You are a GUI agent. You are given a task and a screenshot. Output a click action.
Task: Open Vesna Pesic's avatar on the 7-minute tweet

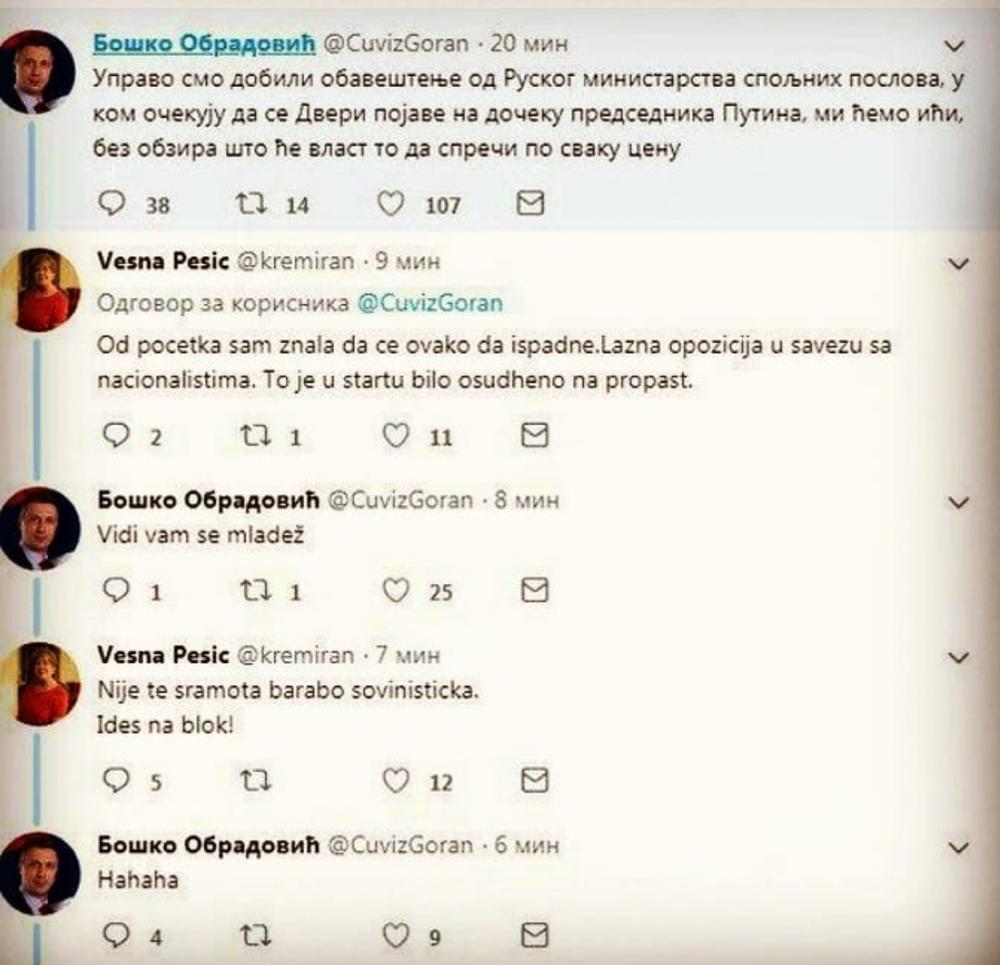click(44, 683)
